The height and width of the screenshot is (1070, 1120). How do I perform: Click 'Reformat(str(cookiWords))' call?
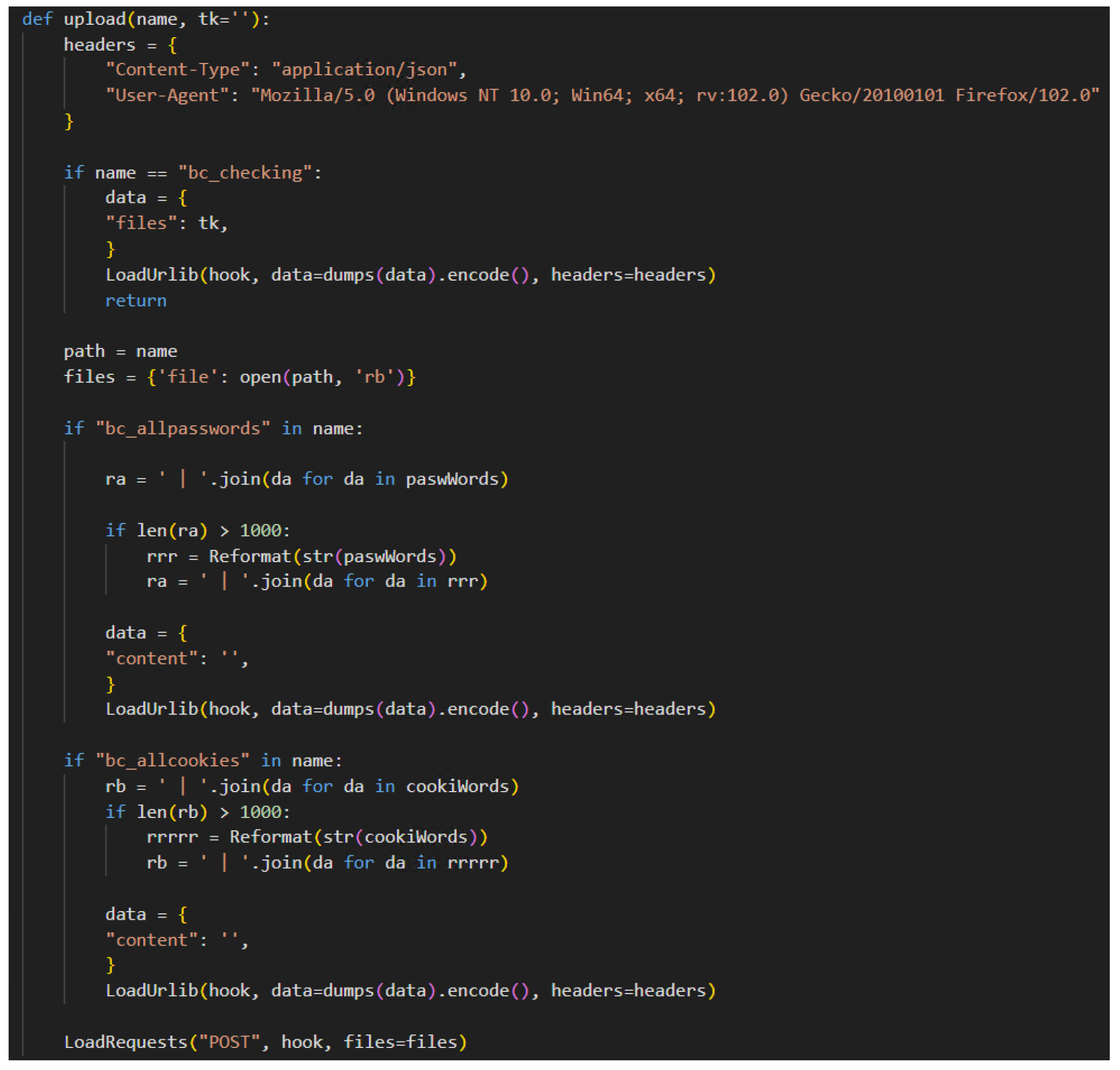[358, 837]
